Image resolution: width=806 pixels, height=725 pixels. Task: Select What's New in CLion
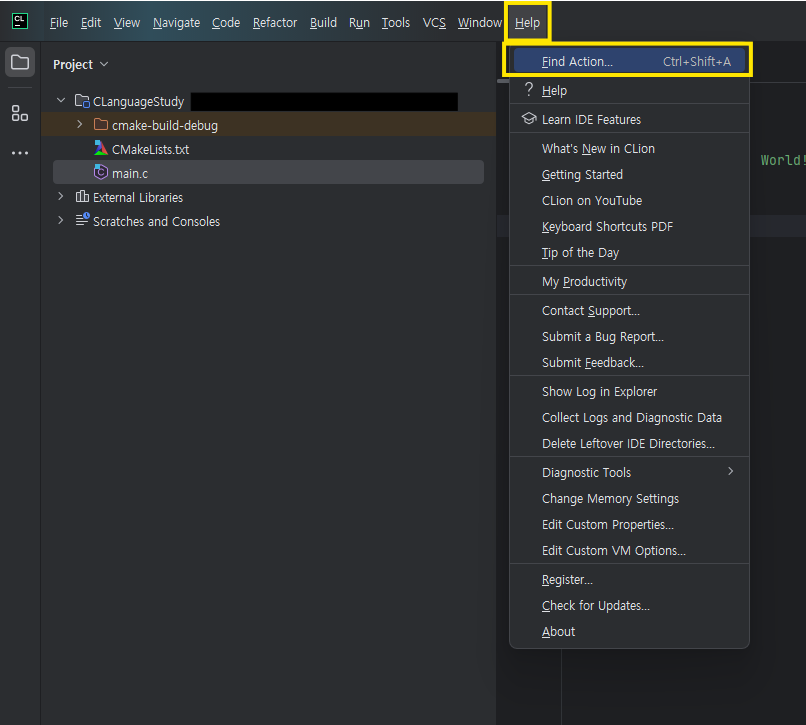[629, 149]
